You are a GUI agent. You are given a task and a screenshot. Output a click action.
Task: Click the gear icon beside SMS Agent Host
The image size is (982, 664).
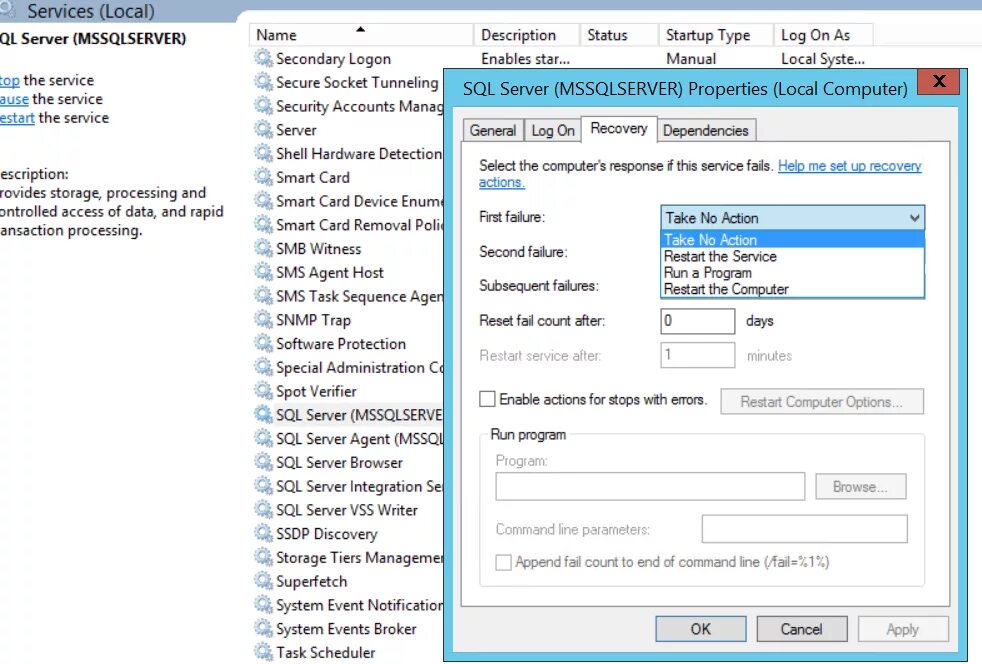[263, 272]
